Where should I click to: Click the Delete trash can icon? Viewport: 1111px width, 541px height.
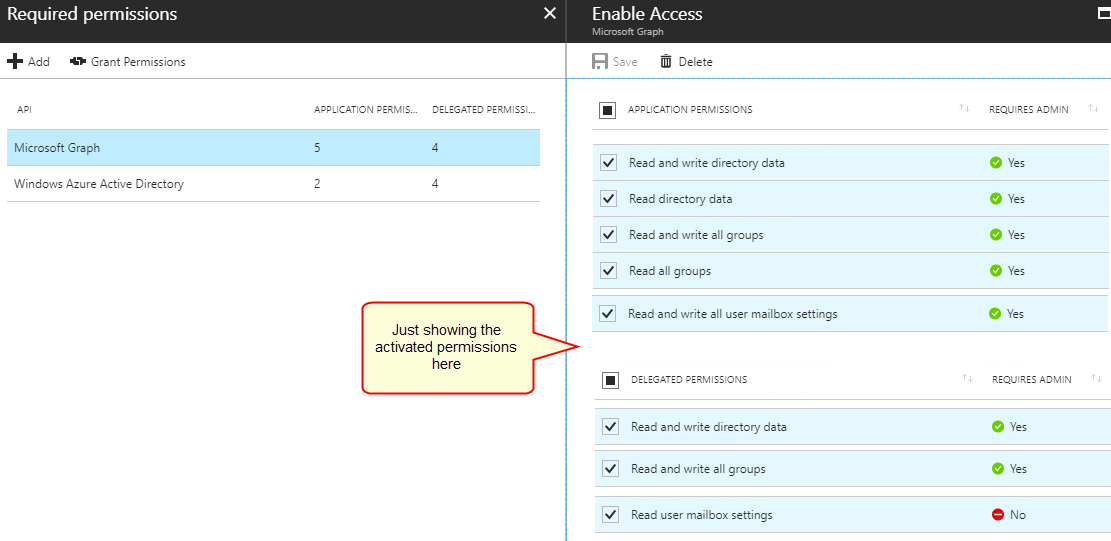coord(666,62)
